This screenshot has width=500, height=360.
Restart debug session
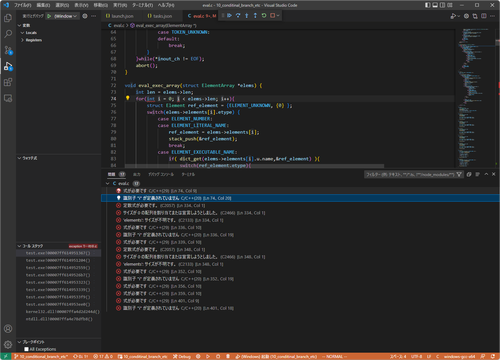[x=264, y=16]
